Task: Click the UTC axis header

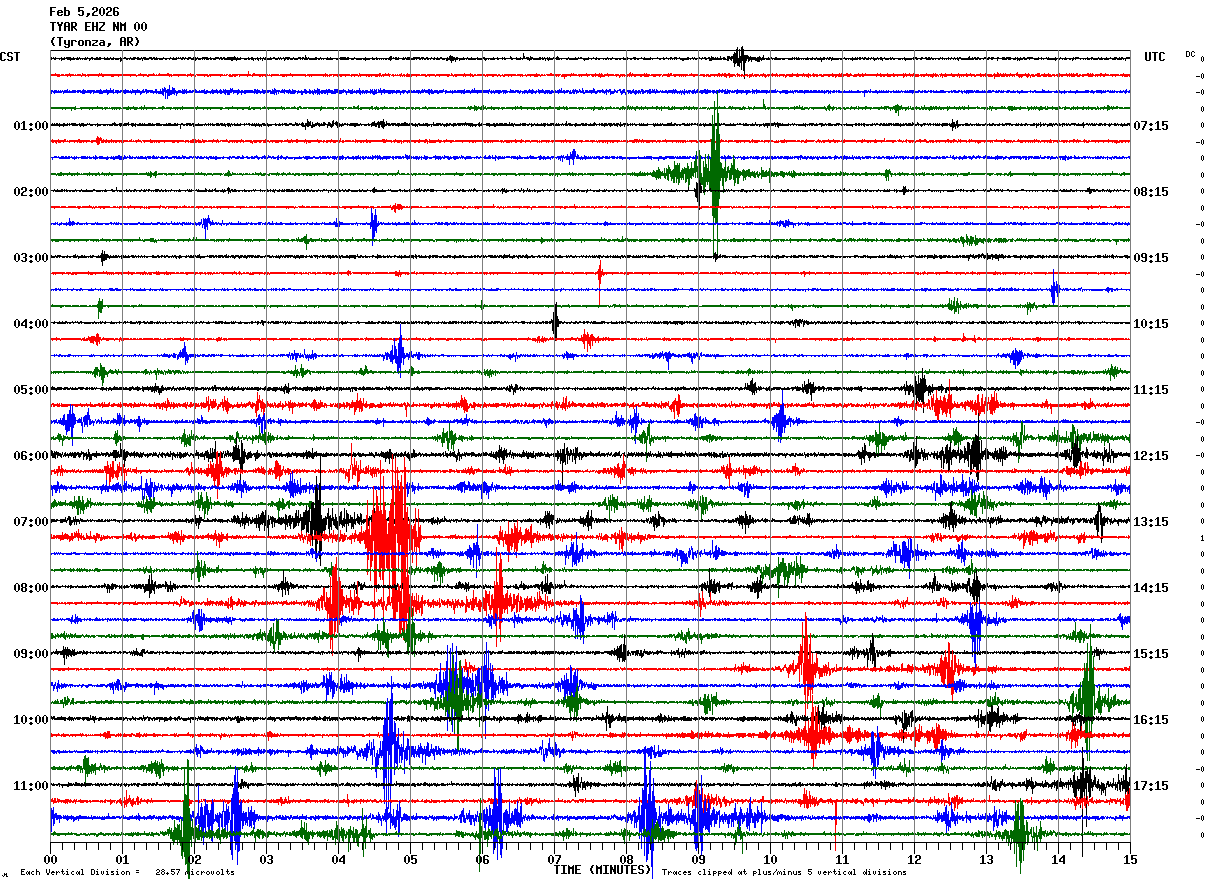Action: tap(1155, 57)
